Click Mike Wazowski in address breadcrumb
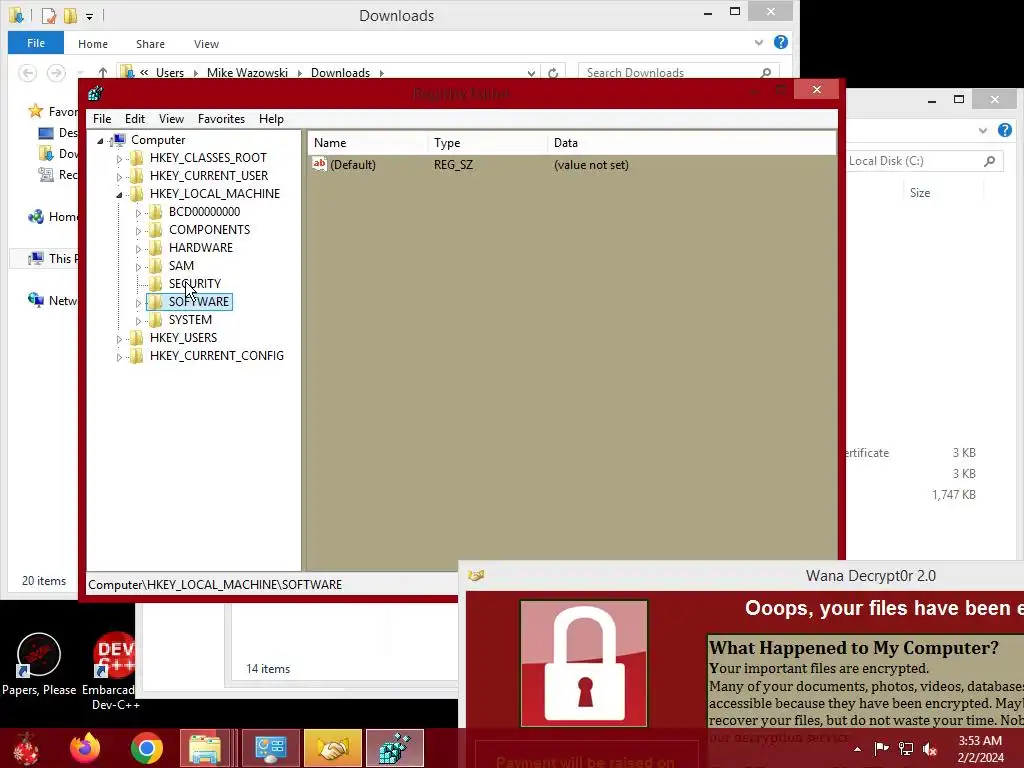1024x768 pixels. point(247,72)
